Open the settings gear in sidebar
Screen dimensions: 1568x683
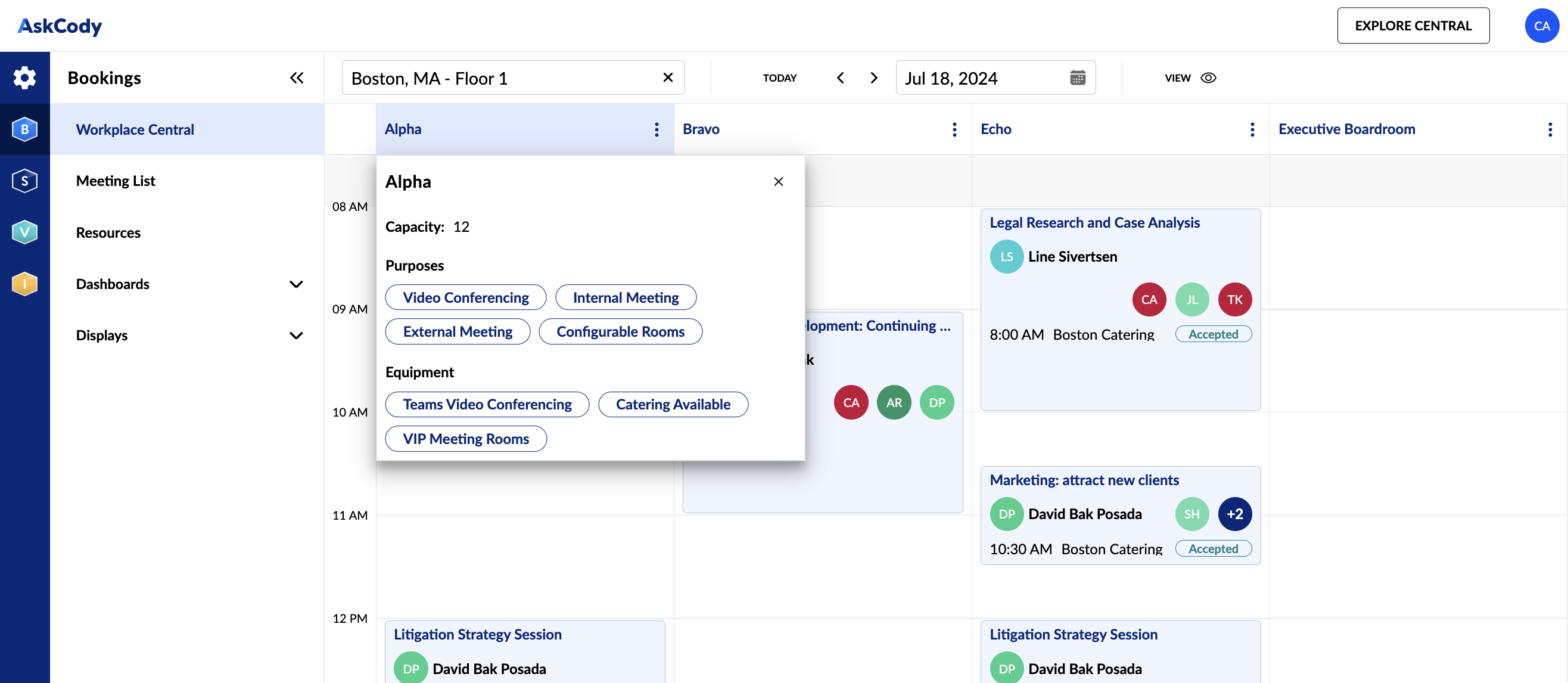point(24,77)
